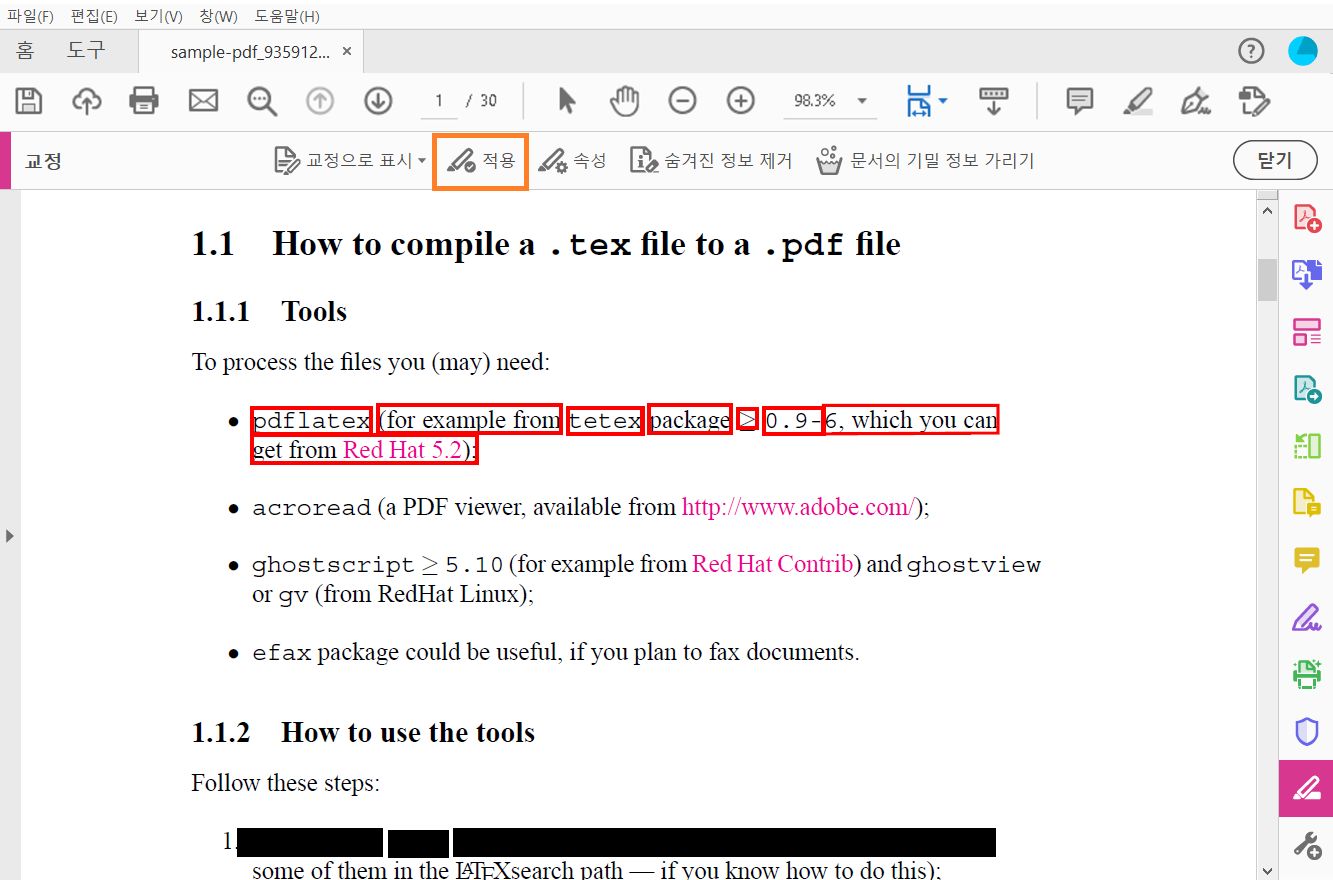Open the 보기(V) menu
The width and height of the screenshot is (1333, 880).
(158, 16)
